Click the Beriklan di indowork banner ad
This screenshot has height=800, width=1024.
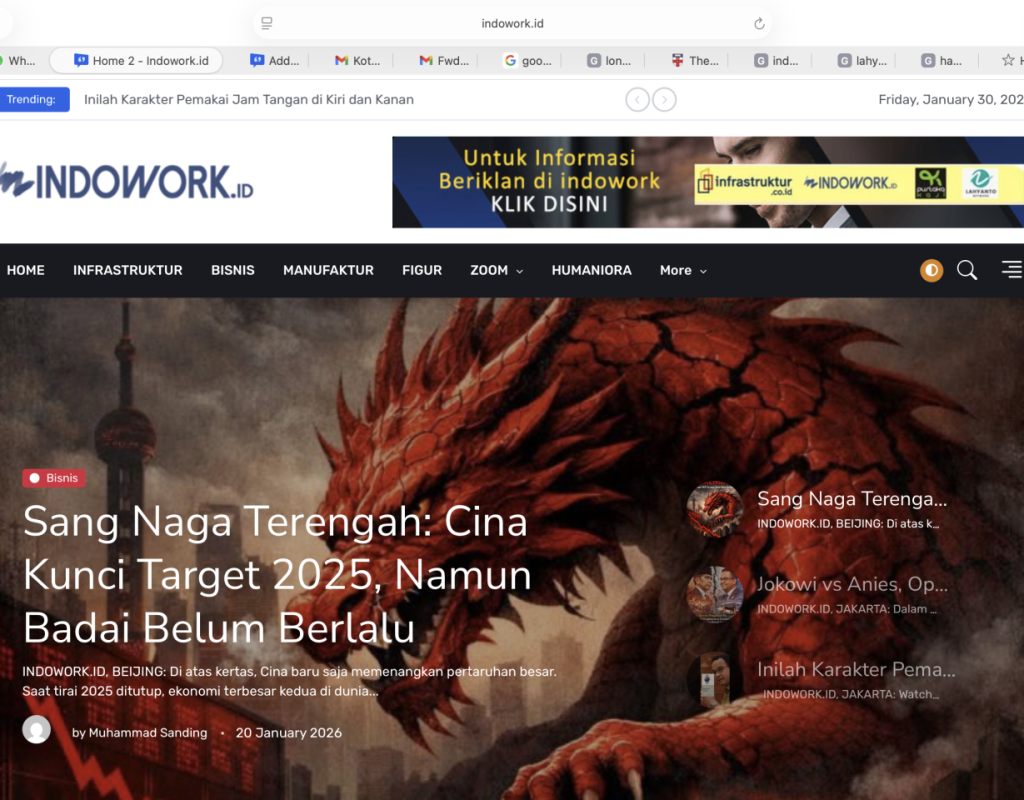click(708, 182)
